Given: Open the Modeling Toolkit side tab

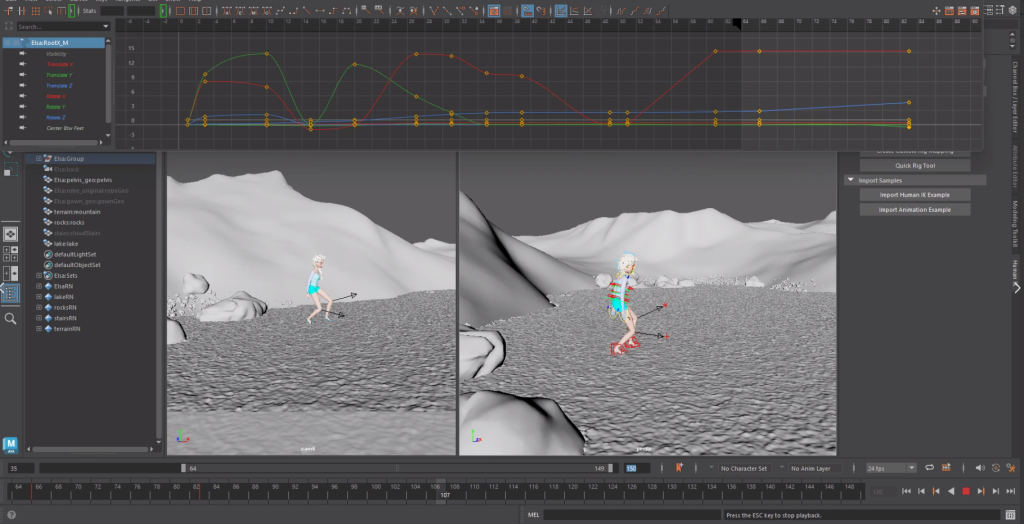Looking at the screenshot, I should click(x=1016, y=223).
